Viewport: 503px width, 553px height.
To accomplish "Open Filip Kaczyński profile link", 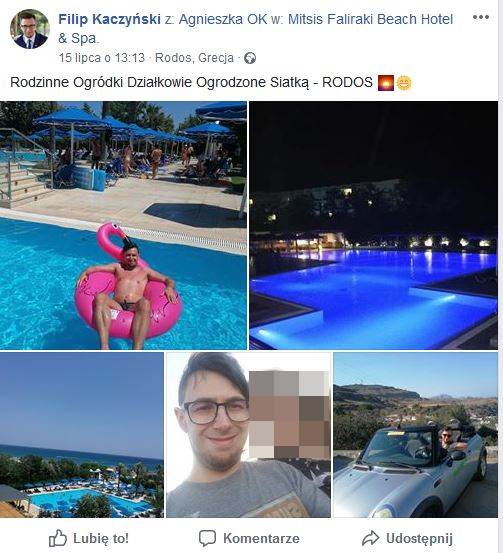I will point(109,19).
